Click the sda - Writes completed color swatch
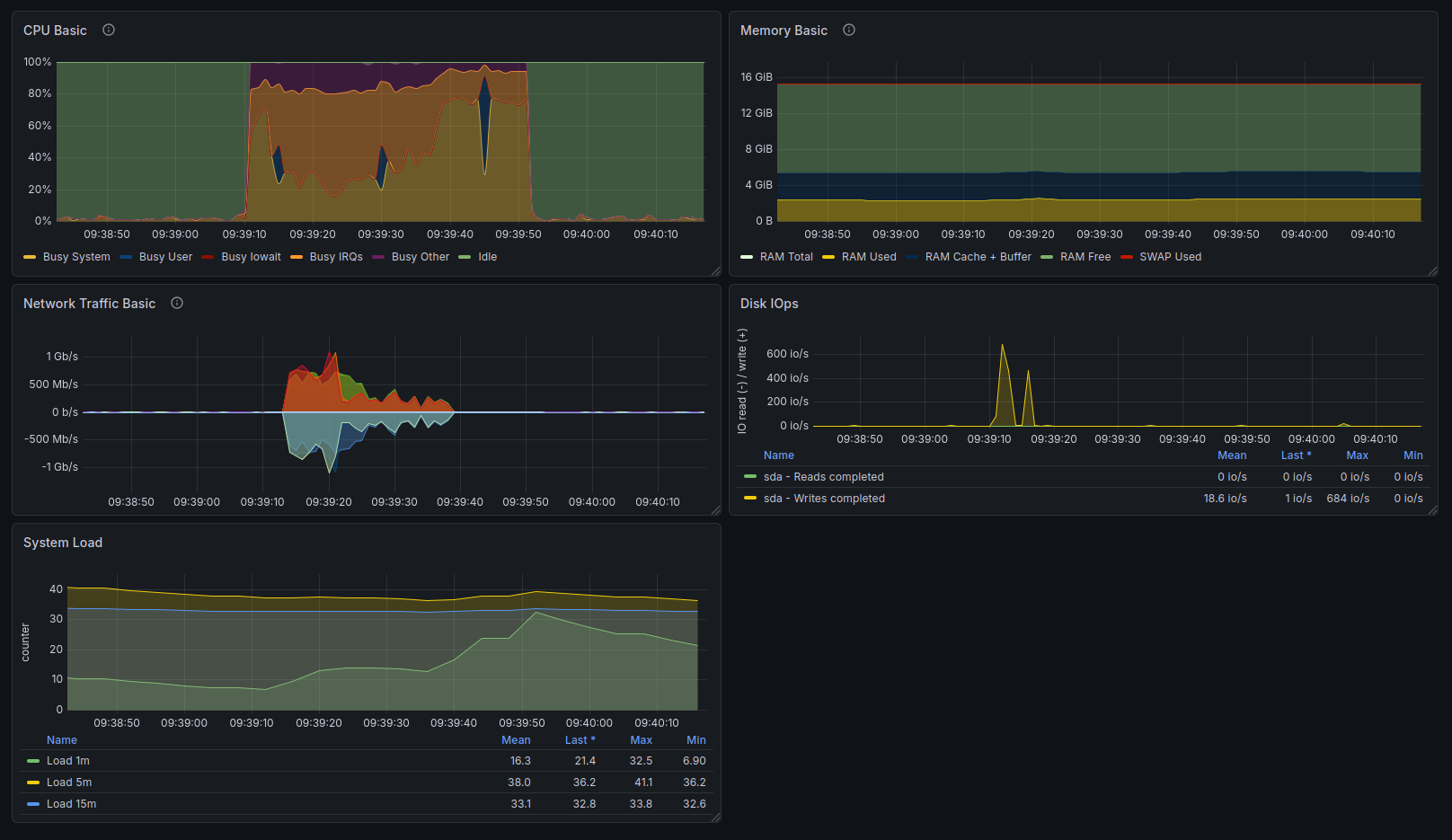 750,499
